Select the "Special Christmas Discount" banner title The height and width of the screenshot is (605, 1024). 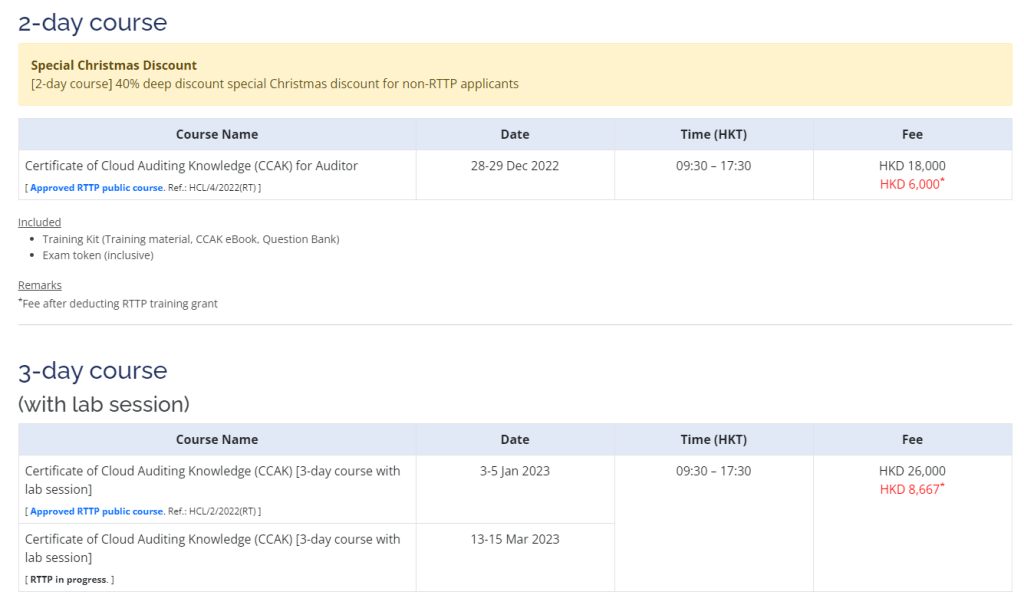coord(114,66)
